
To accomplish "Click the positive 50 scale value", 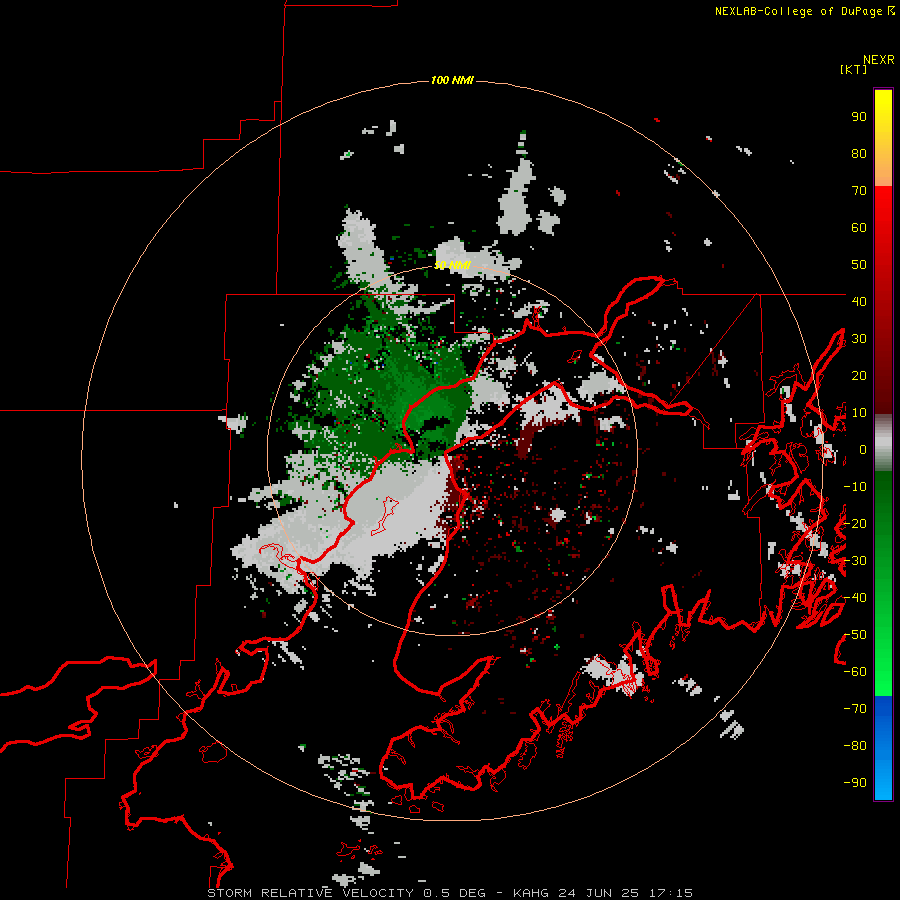I will (859, 265).
